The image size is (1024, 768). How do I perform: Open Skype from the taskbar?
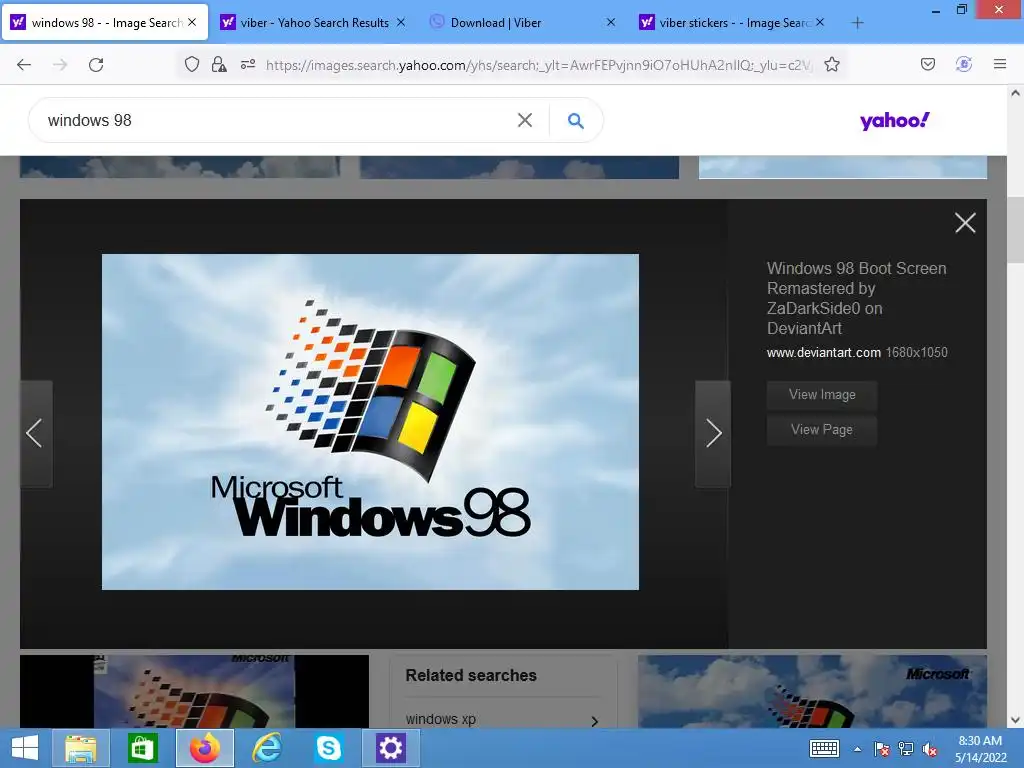point(328,748)
